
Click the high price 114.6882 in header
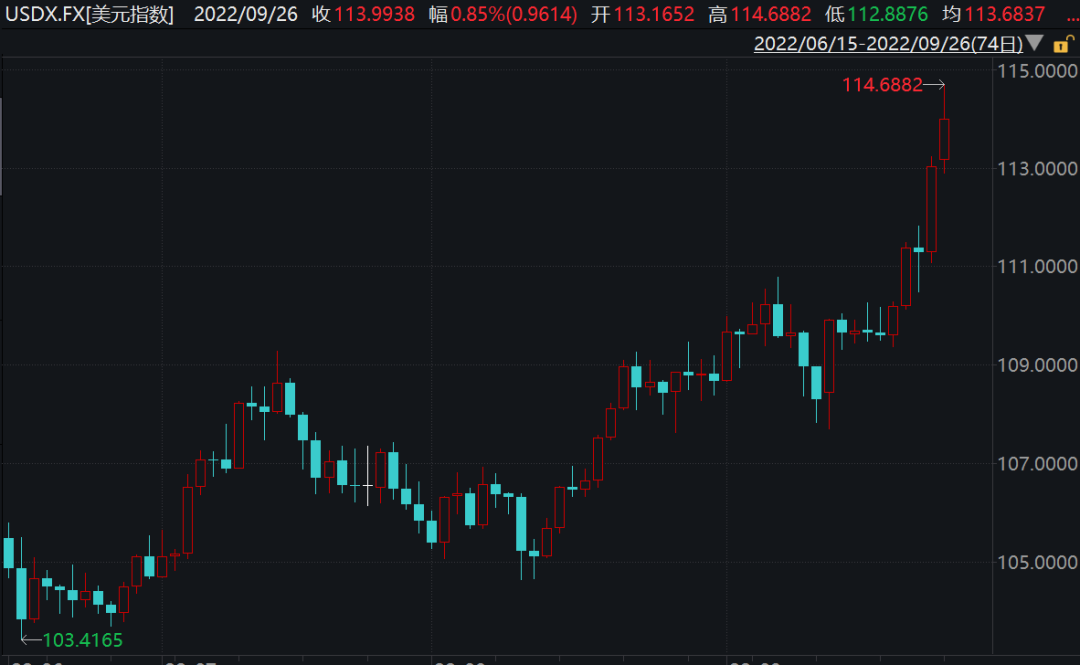click(771, 14)
